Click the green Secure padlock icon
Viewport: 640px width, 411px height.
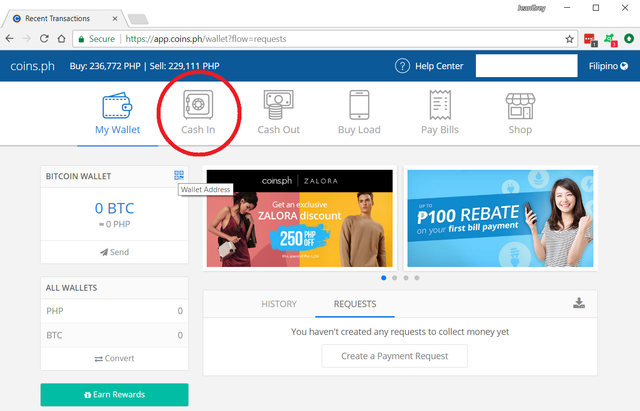[x=81, y=39]
